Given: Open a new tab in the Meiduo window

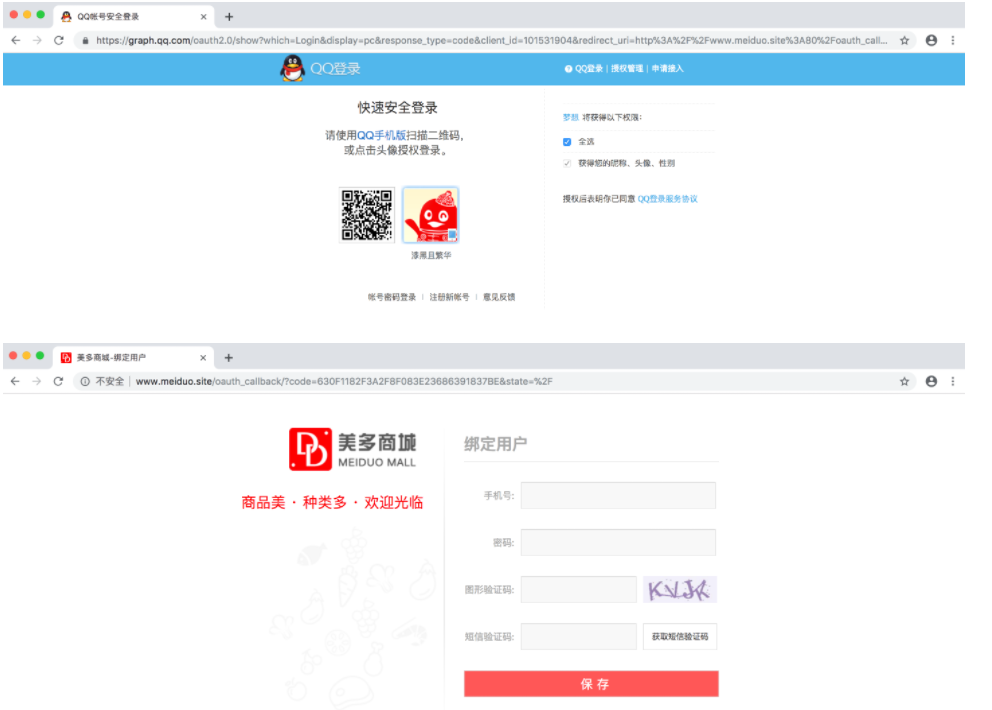Looking at the screenshot, I should [229, 358].
